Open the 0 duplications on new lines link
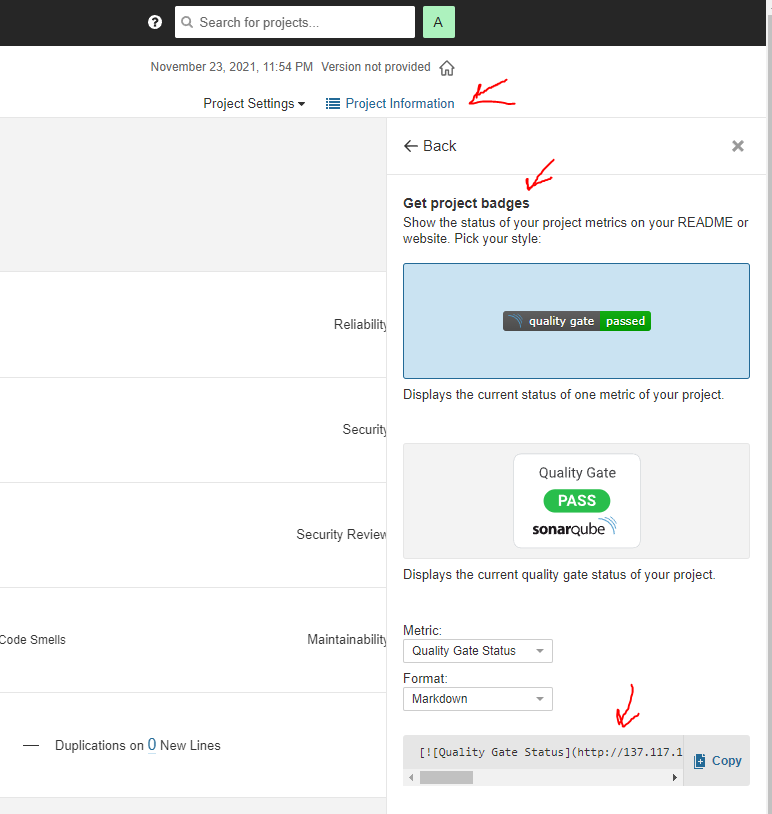Image resolution: width=772 pixels, height=814 pixels. pos(152,745)
